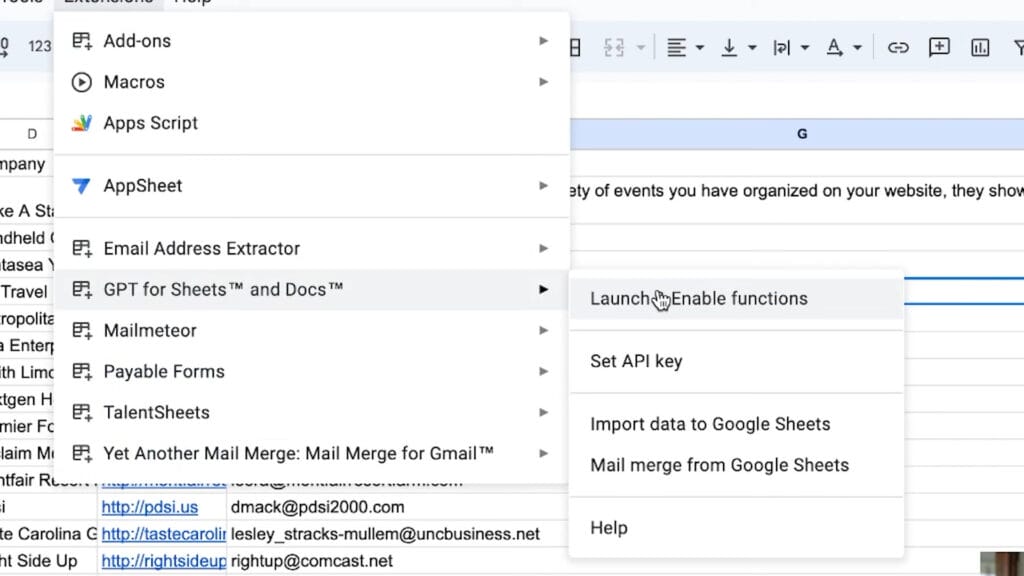Image resolution: width=1024 pixels, height=576 pixels.
Task: Click the TalentSheets add-on icon
Action: click(82, 413)
